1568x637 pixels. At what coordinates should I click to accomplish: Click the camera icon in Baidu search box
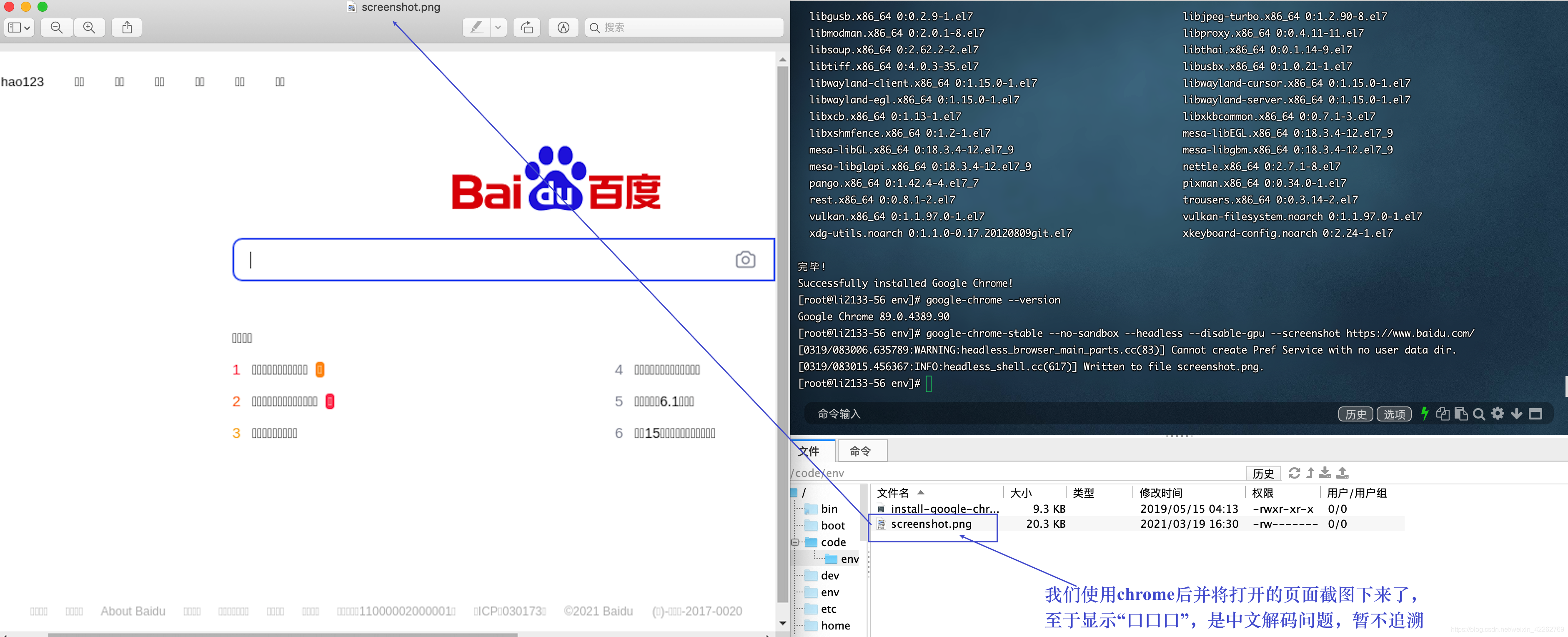(x=745, y=259)
